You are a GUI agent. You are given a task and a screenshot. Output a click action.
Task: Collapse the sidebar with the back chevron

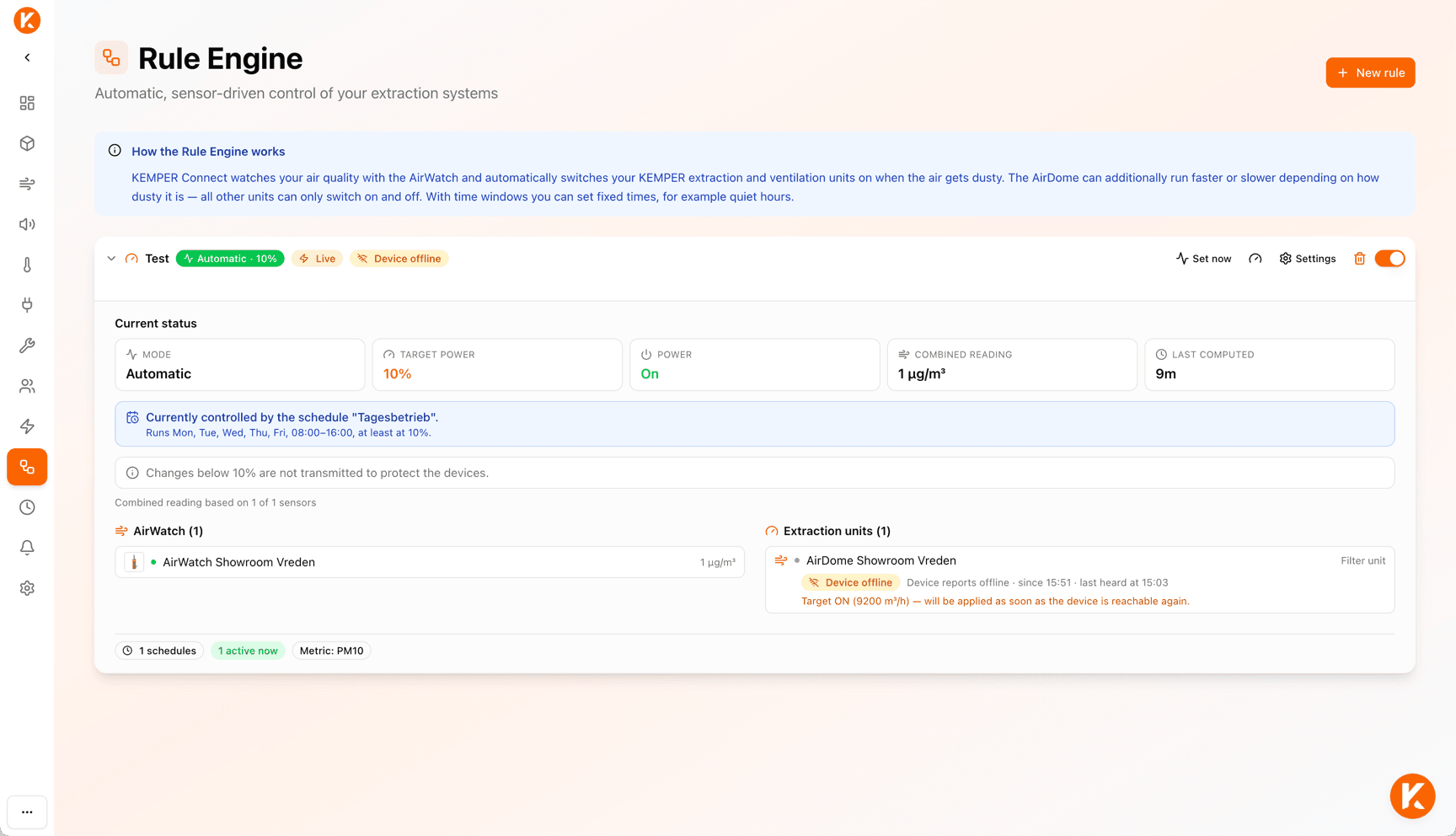point(27,57)
